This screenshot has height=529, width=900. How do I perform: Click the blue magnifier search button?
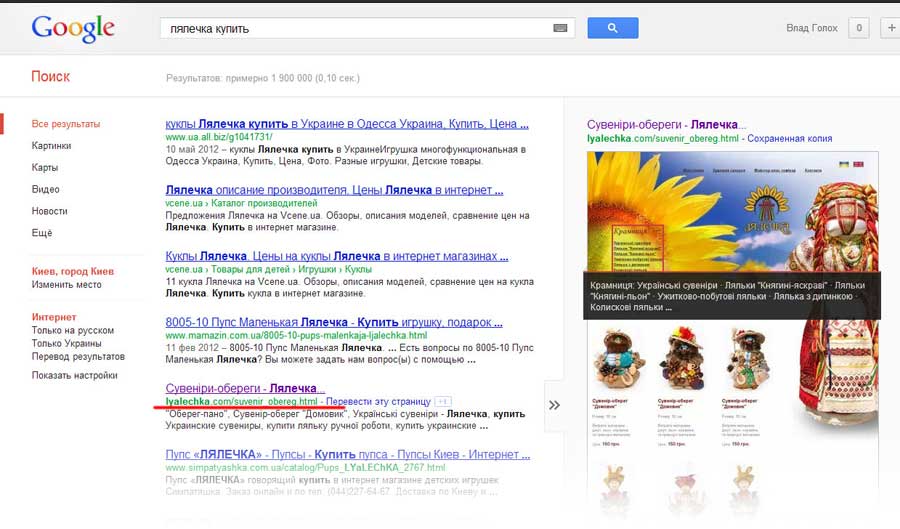(612, 28)
